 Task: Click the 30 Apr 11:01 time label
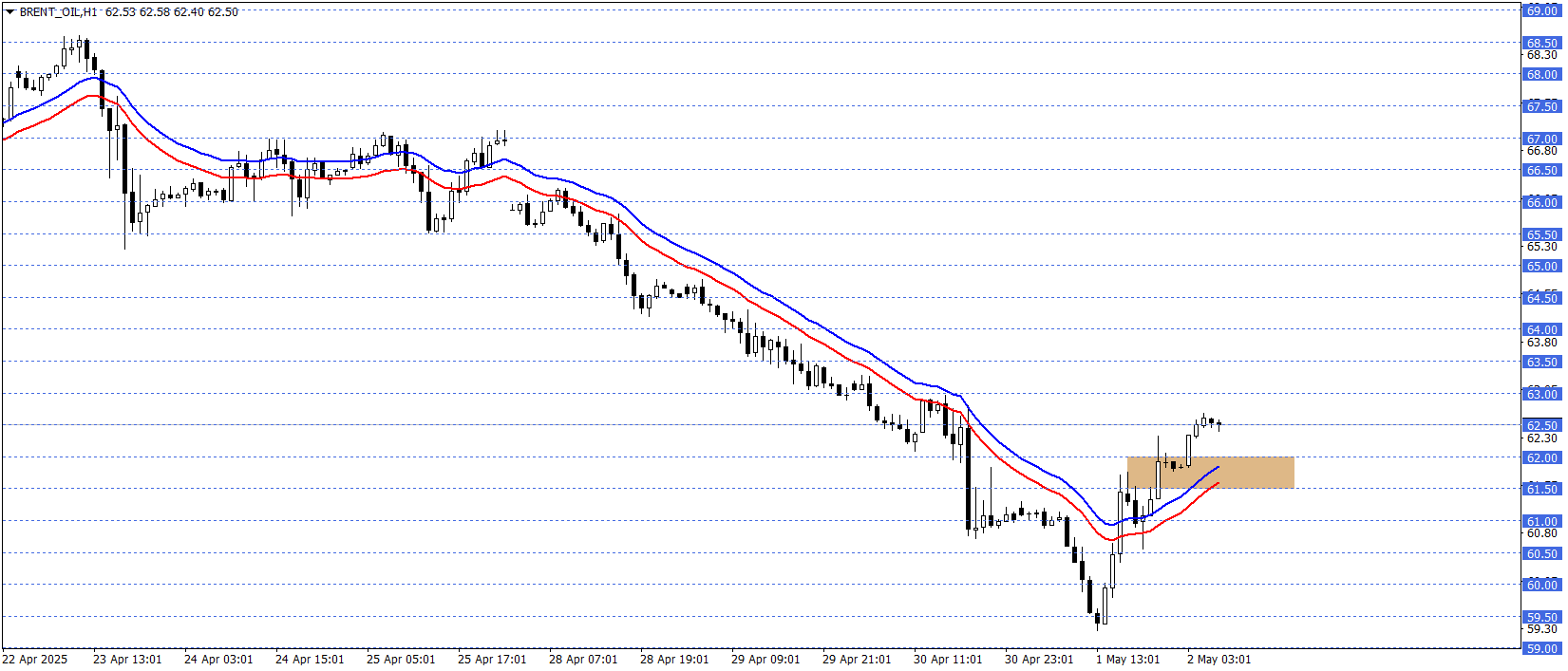pos(948,659)
